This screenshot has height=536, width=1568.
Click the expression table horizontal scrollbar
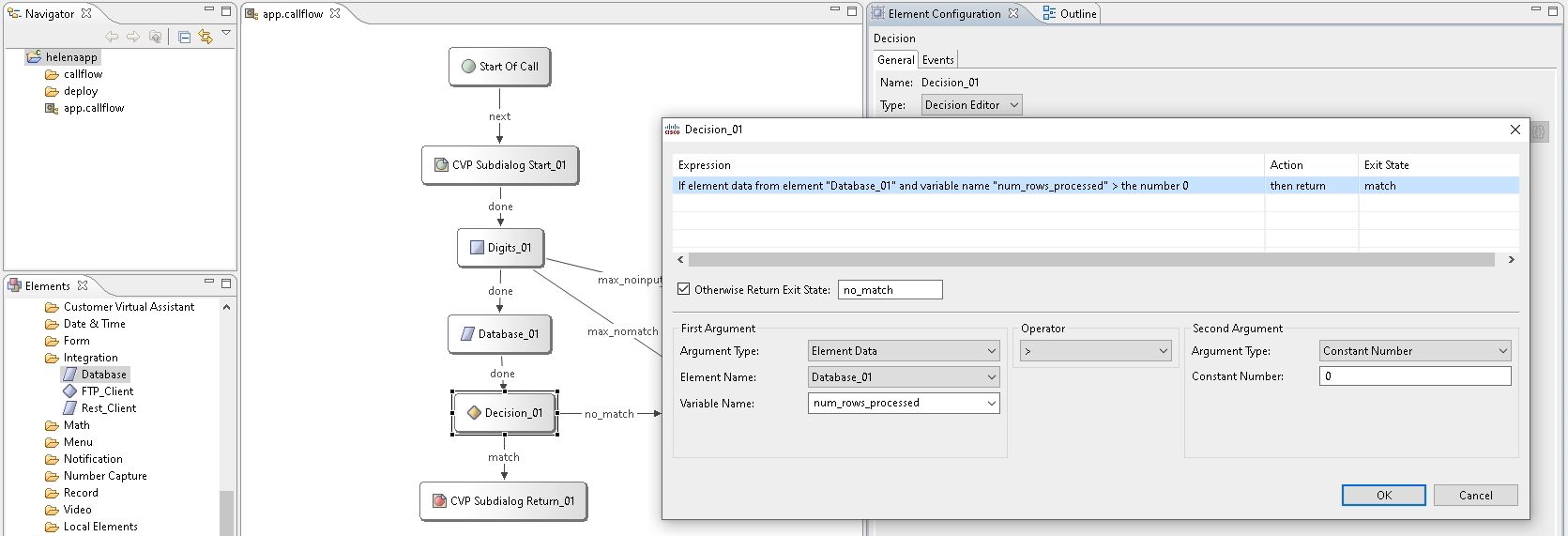1090,260
